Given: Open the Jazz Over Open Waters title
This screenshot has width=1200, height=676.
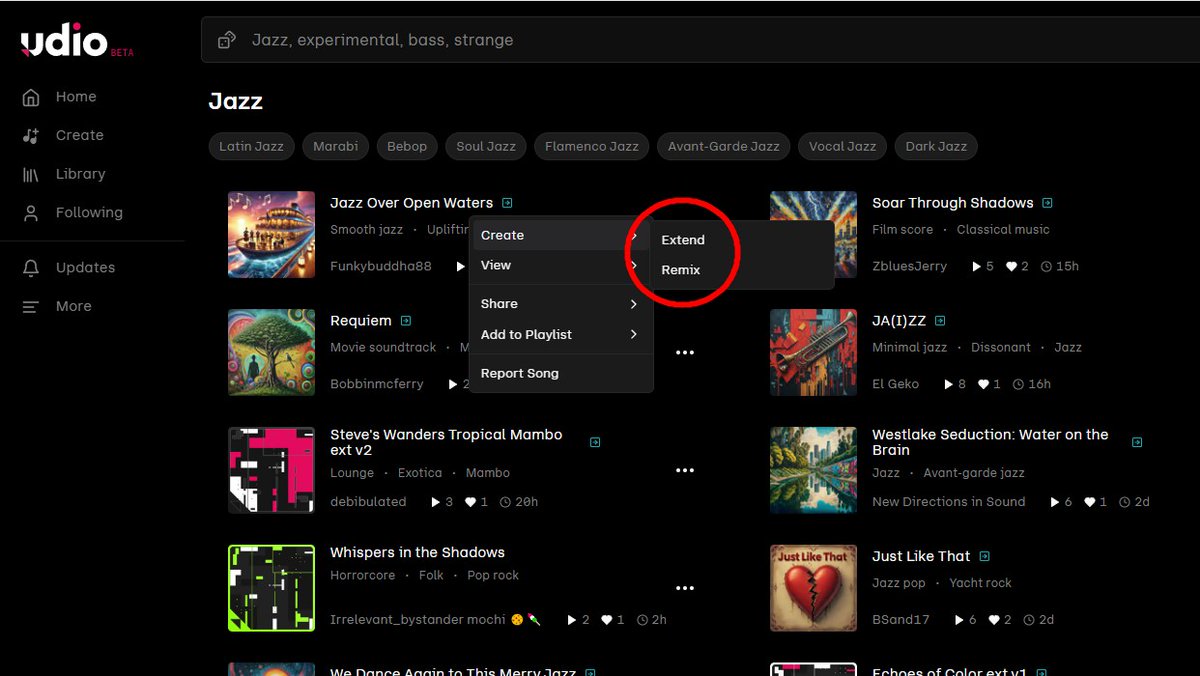Looking at the screenshot, I should pyautogui.click(x=412, y=203).
